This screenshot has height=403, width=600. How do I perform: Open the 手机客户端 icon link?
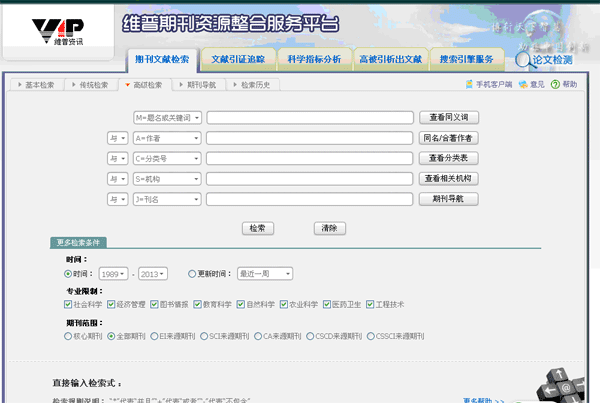469,84
